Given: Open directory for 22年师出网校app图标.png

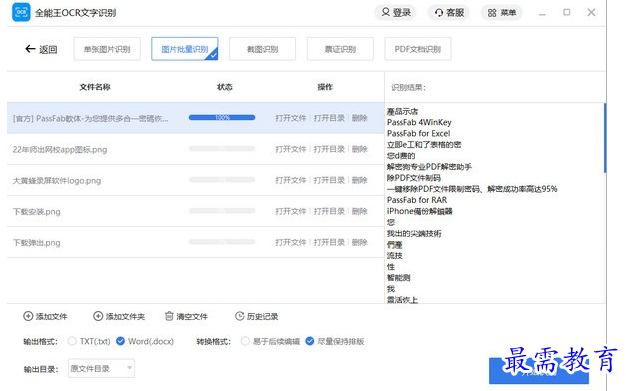Looking at the screenshot, I should 329,149.
